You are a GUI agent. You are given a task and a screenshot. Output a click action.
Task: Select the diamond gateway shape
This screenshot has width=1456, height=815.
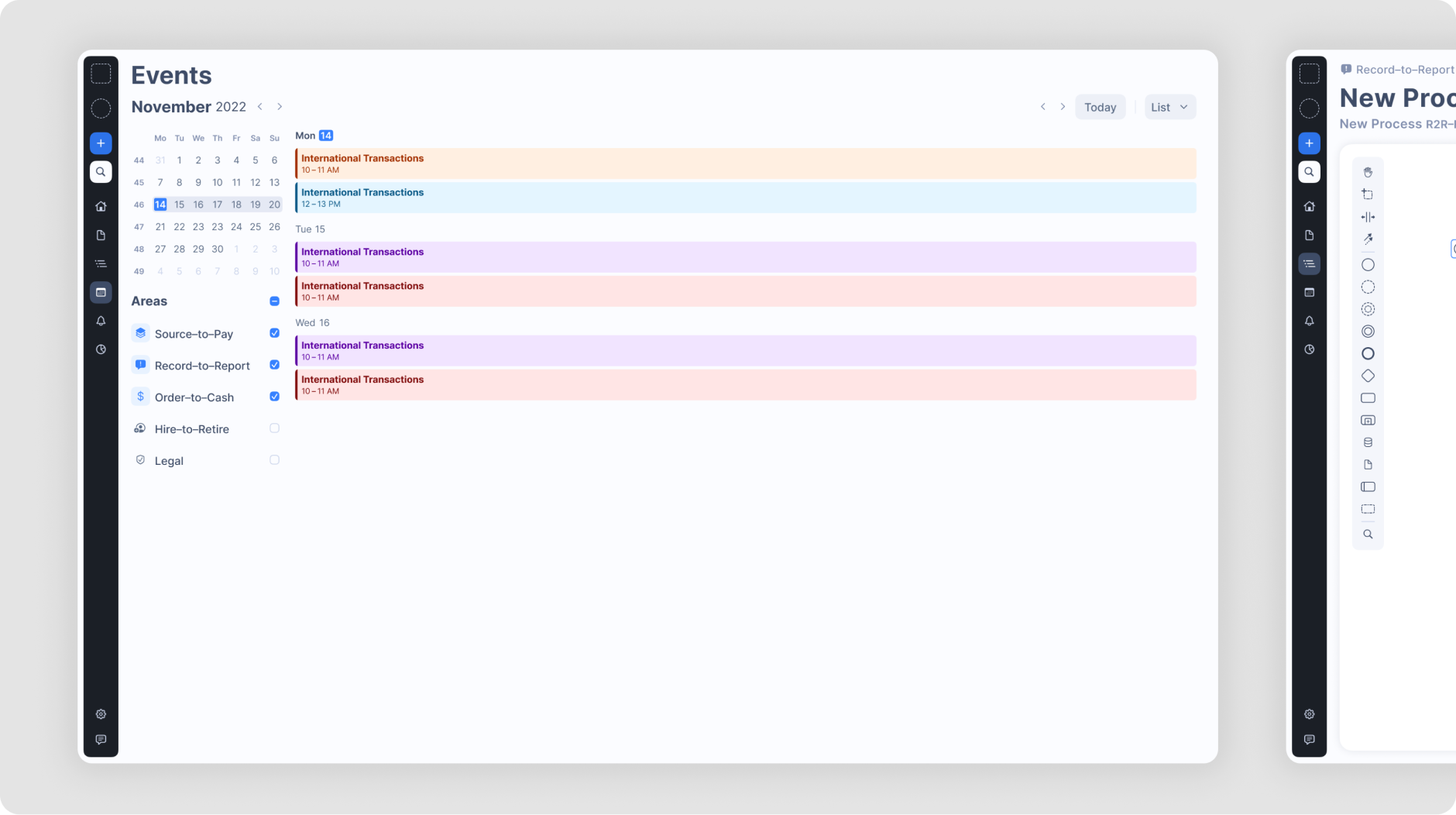point(1368,375)
